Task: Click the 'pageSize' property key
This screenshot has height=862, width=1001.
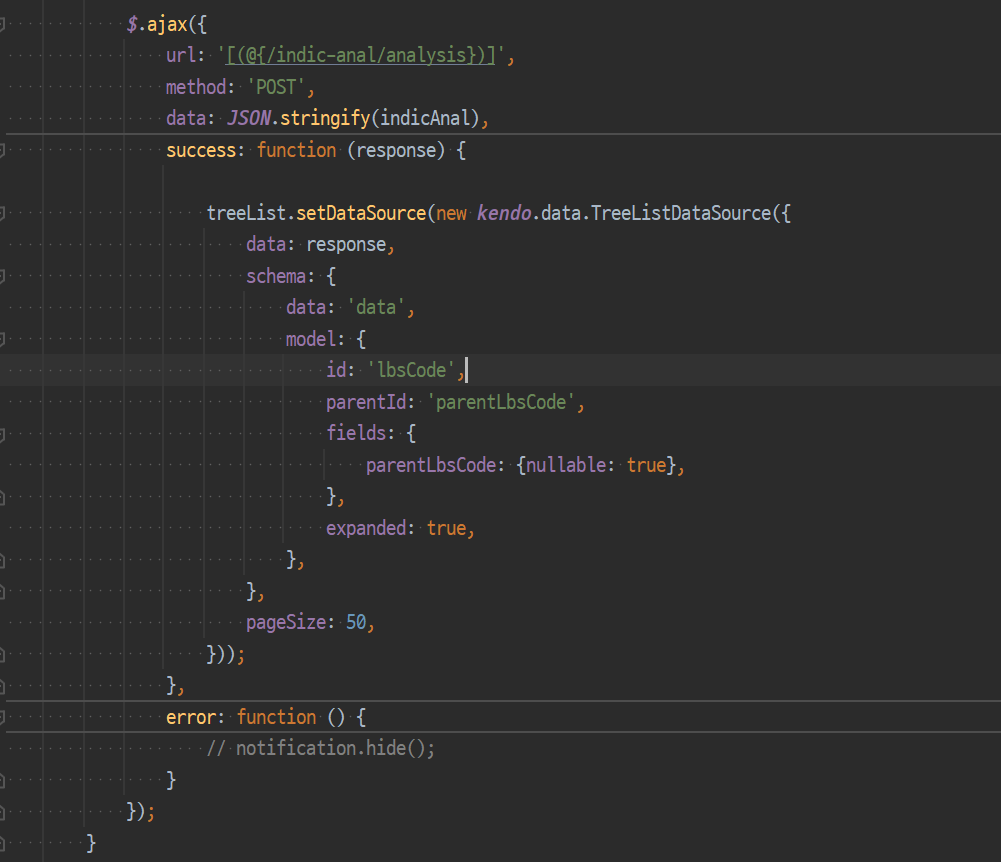Action: 286,623
